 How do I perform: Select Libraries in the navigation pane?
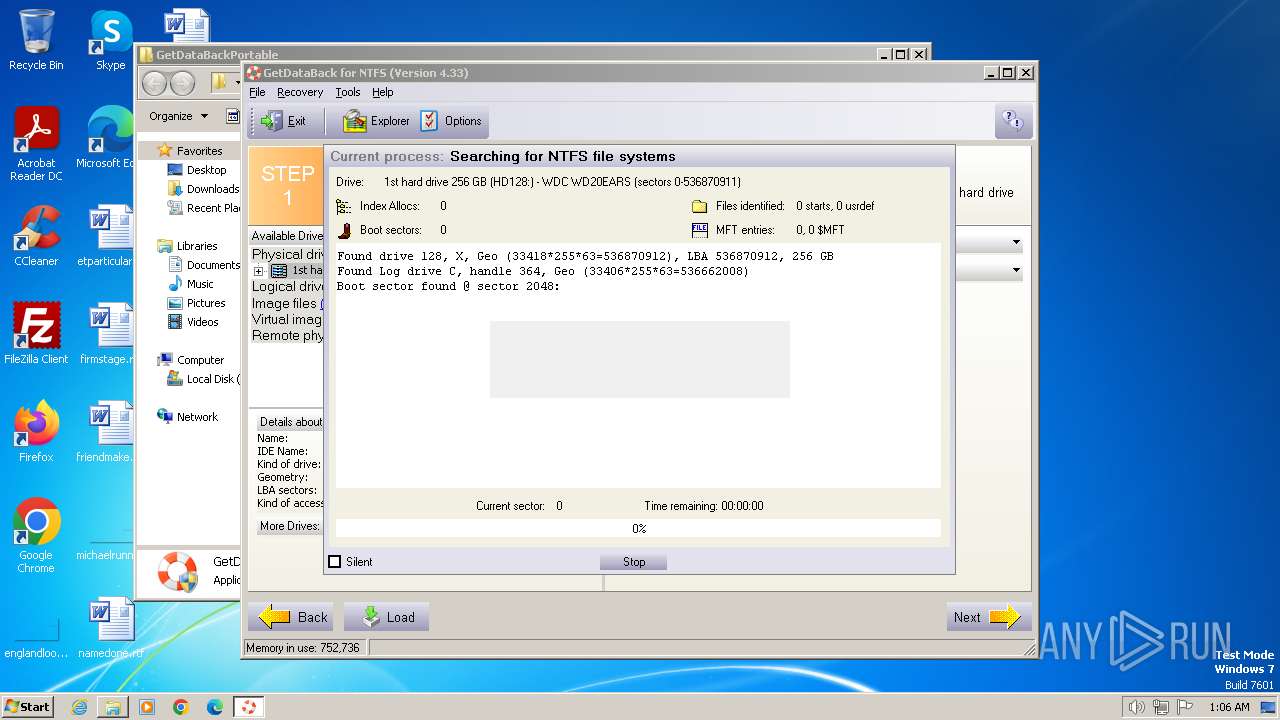(187, 246)
